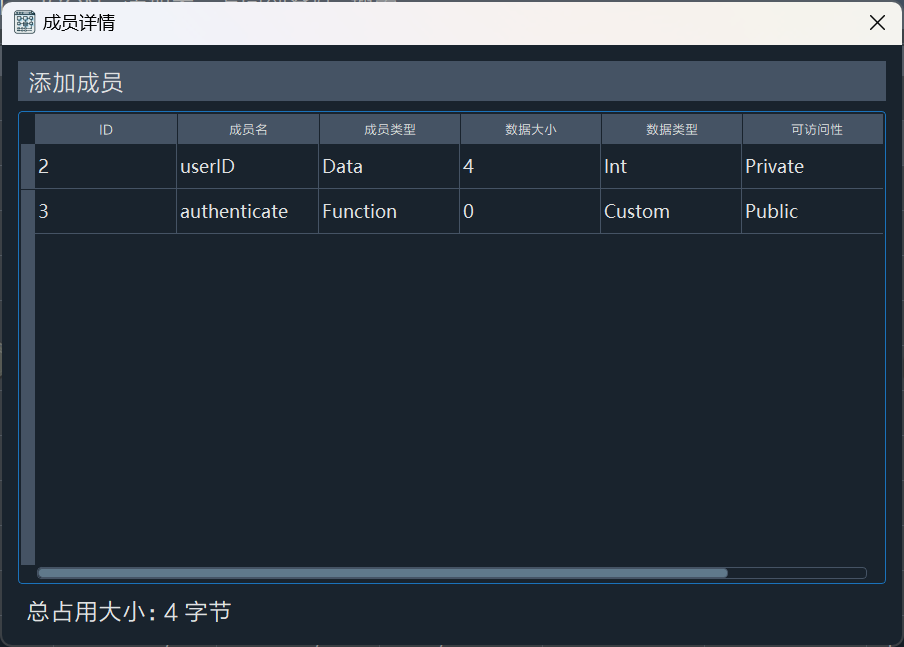Sort by the ID column header
Screen dimensions: 904x647
pos(106,129)
